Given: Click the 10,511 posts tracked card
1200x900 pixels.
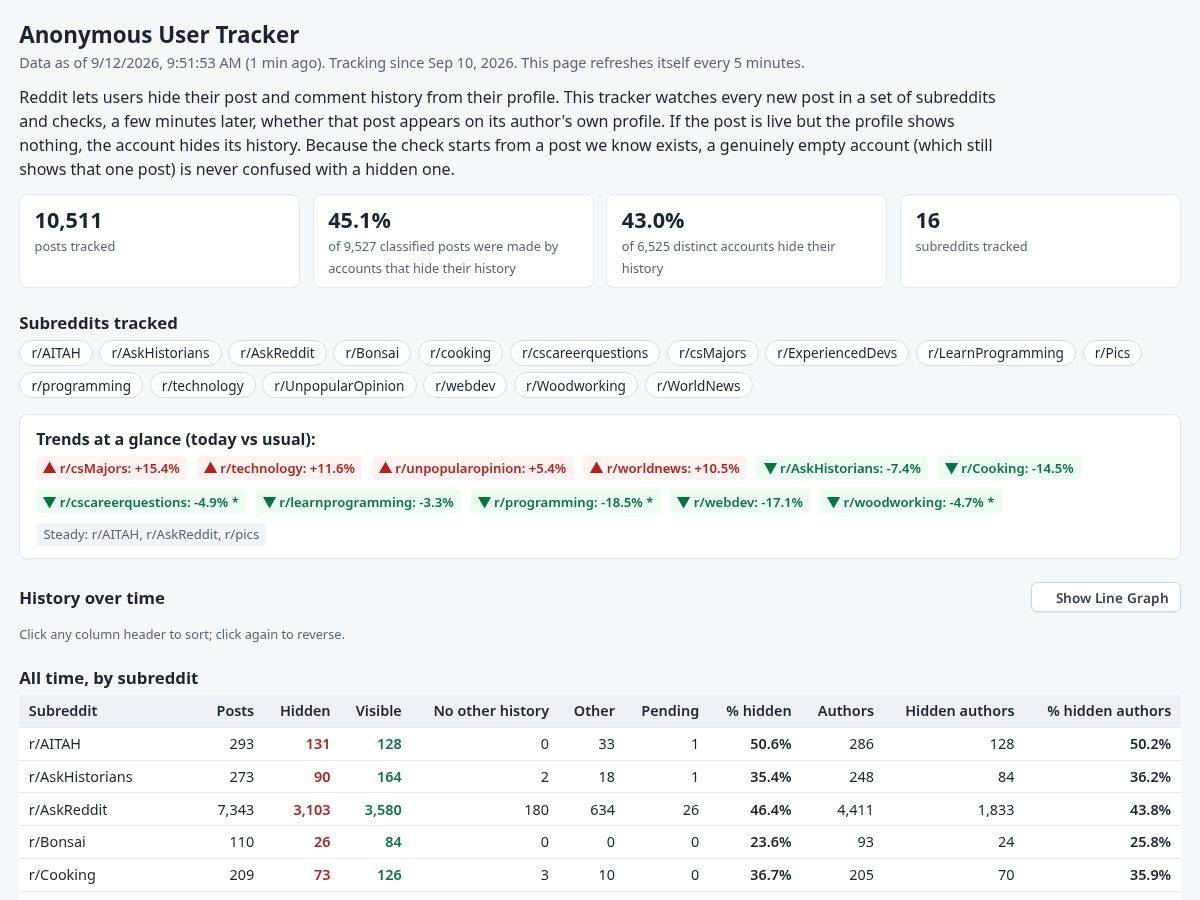Looking at the screenshot, I should pos(159,241).
